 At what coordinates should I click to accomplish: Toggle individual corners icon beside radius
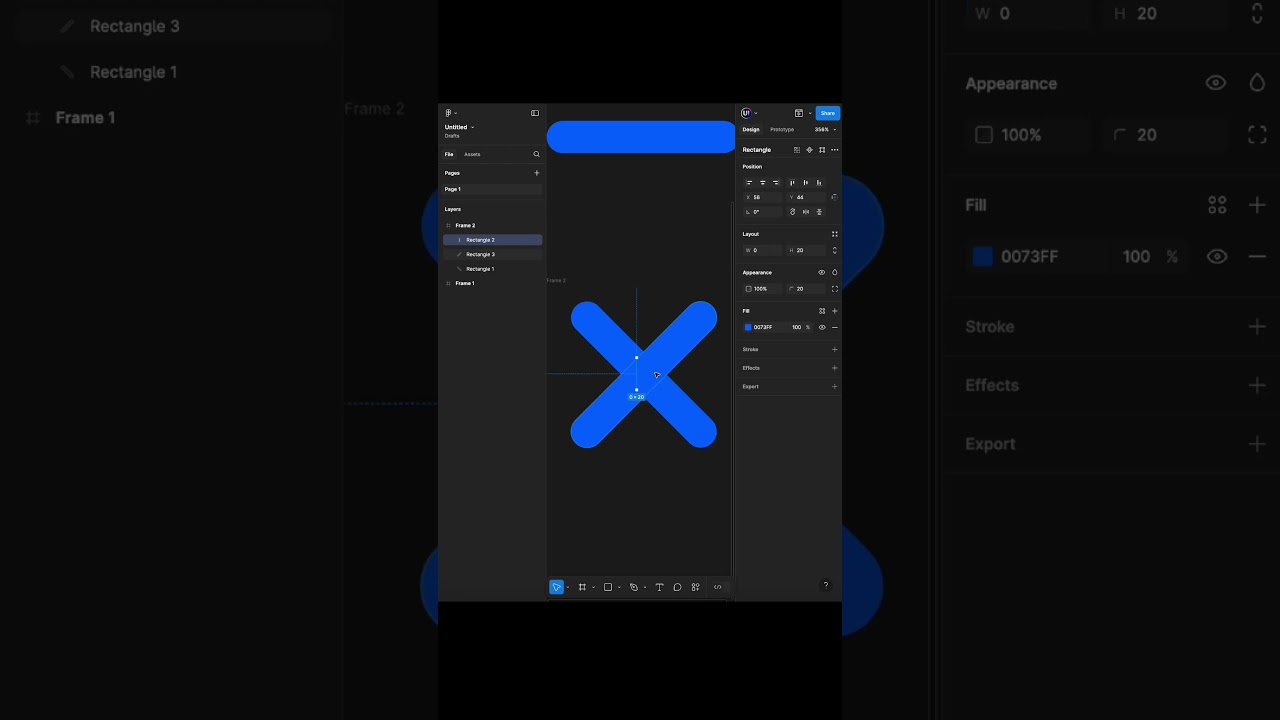(x=834, y=289)
